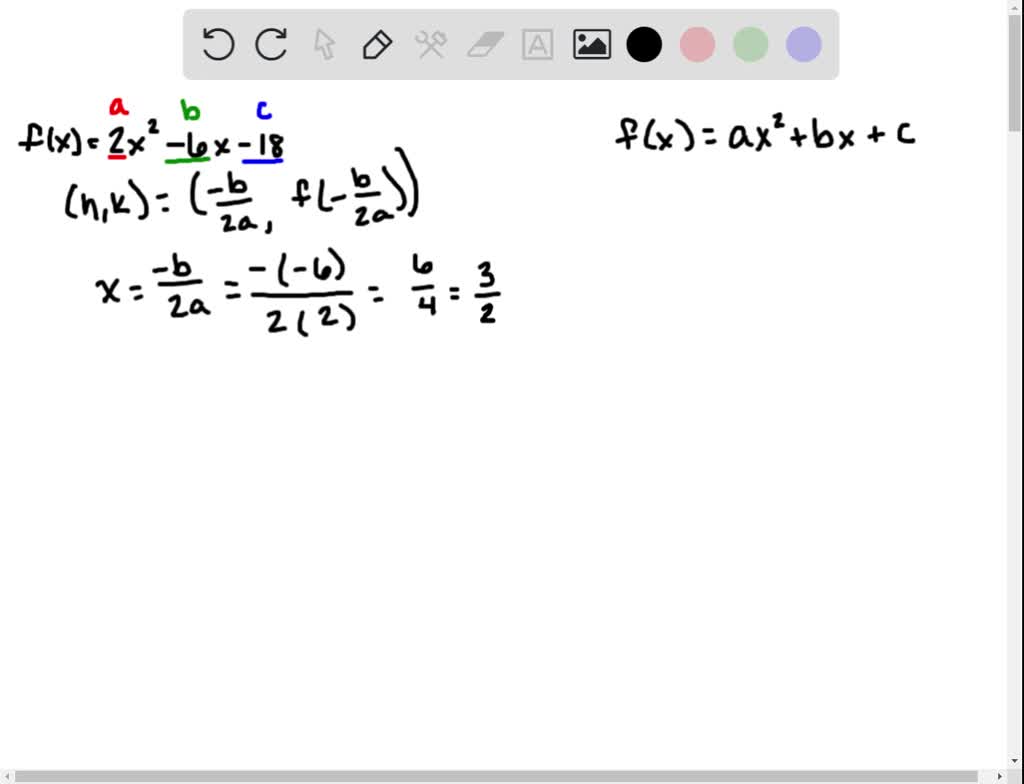The image size is (1024, 784).
Task: Select the Pen drawing tool
Action: point(377,45)
